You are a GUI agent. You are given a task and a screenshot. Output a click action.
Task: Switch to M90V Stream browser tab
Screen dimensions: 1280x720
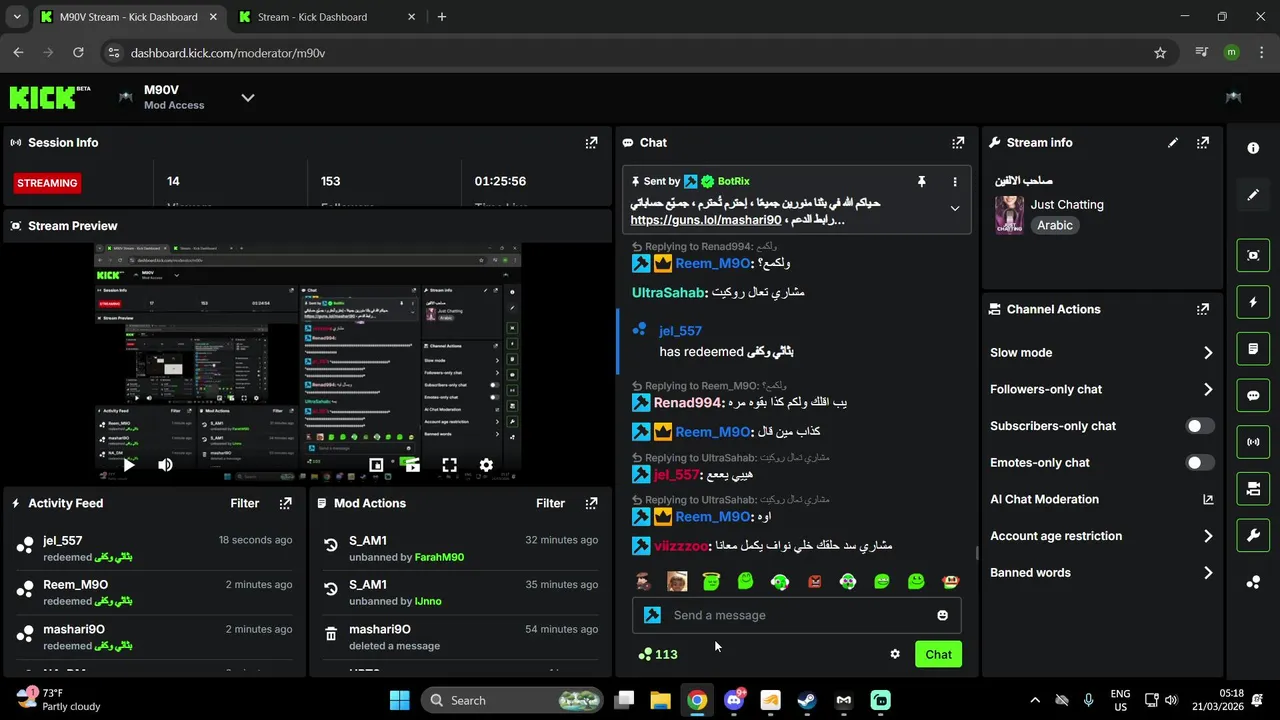pos(130,17)
